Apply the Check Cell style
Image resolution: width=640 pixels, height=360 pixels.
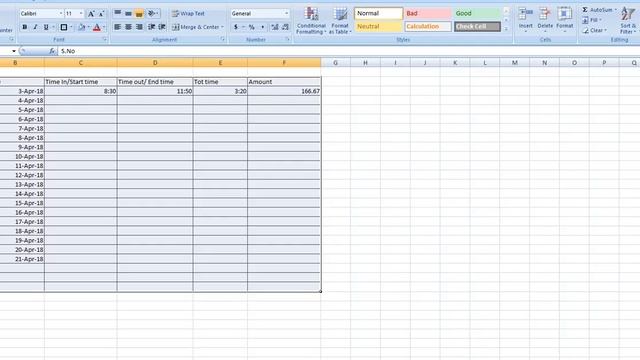pyautogui.click(x=477, y=27)
